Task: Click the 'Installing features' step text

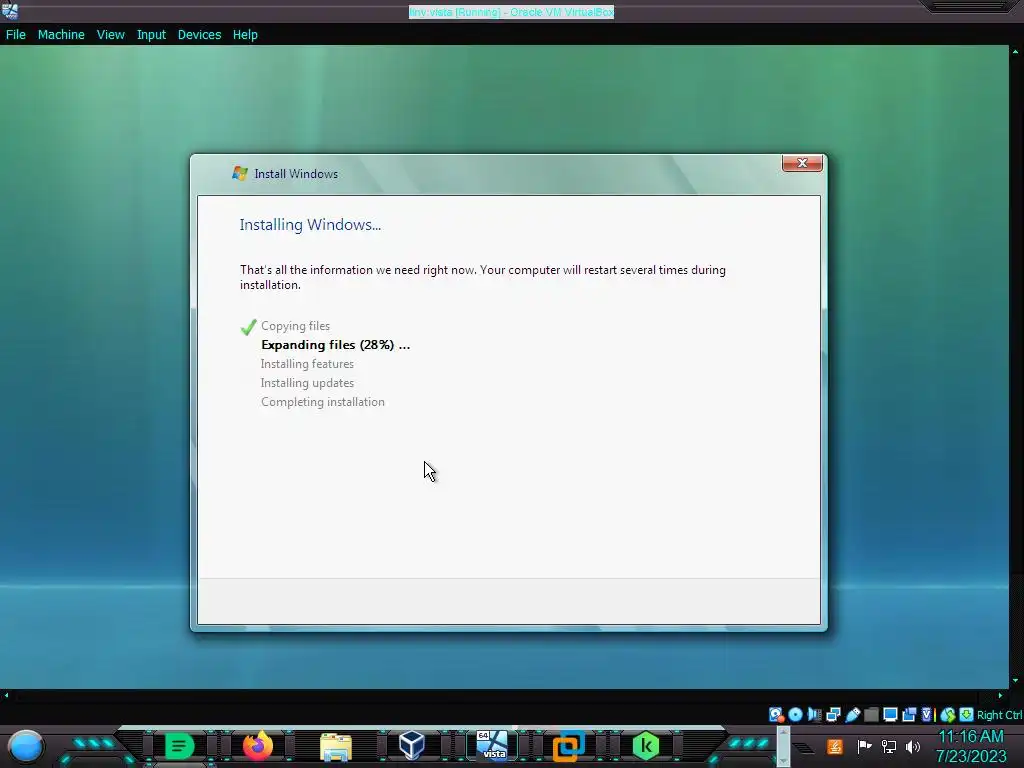Action: tap(307, 364)
